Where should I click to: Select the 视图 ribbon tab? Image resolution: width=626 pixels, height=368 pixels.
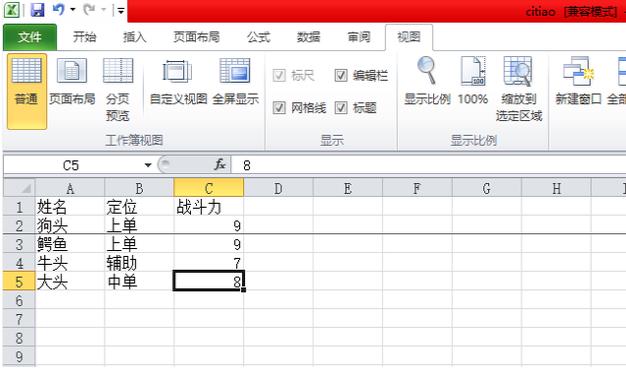pos(409,37)
